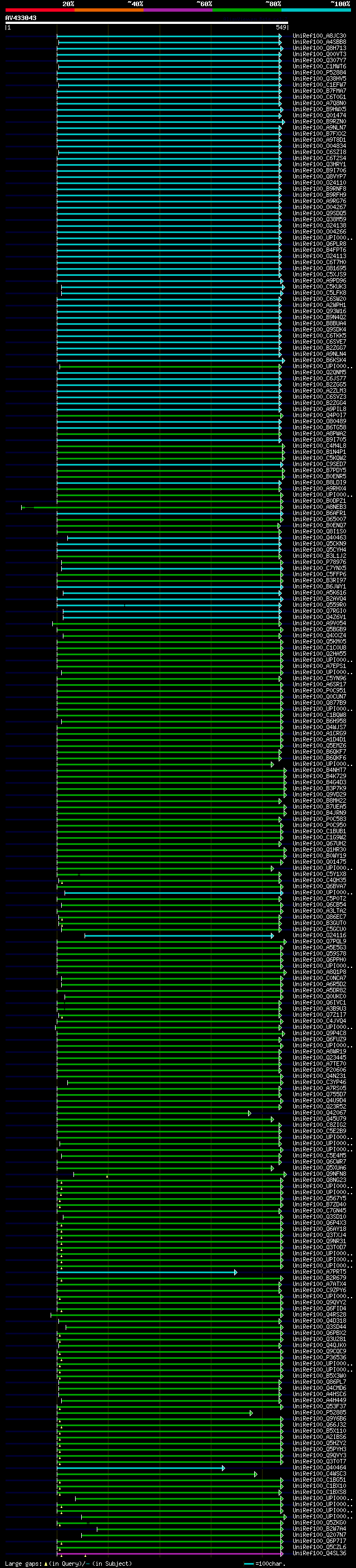
Task: Select hit label UniRef100_P78976
Action: 319,562
